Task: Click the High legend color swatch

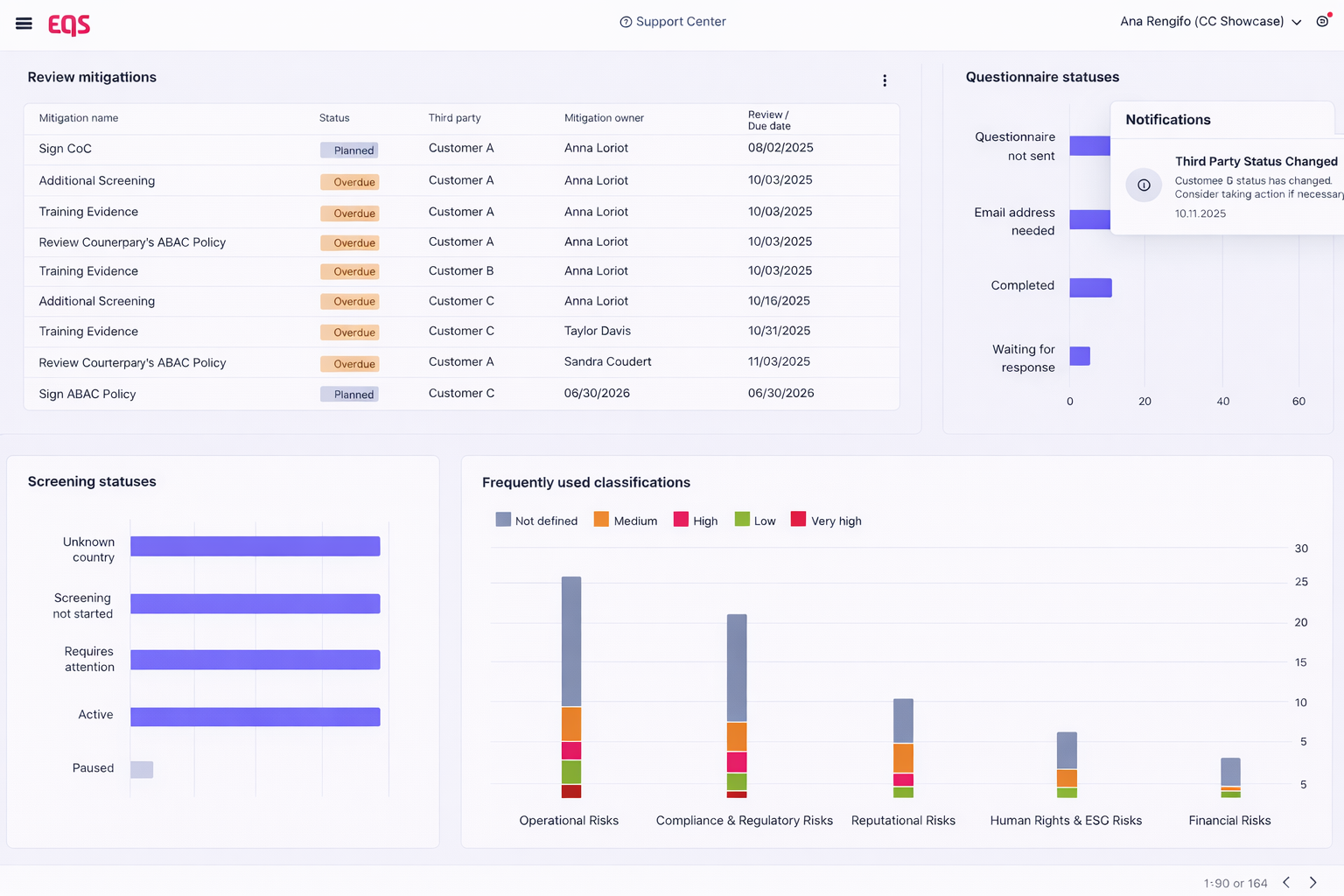Action: point(681,520)
